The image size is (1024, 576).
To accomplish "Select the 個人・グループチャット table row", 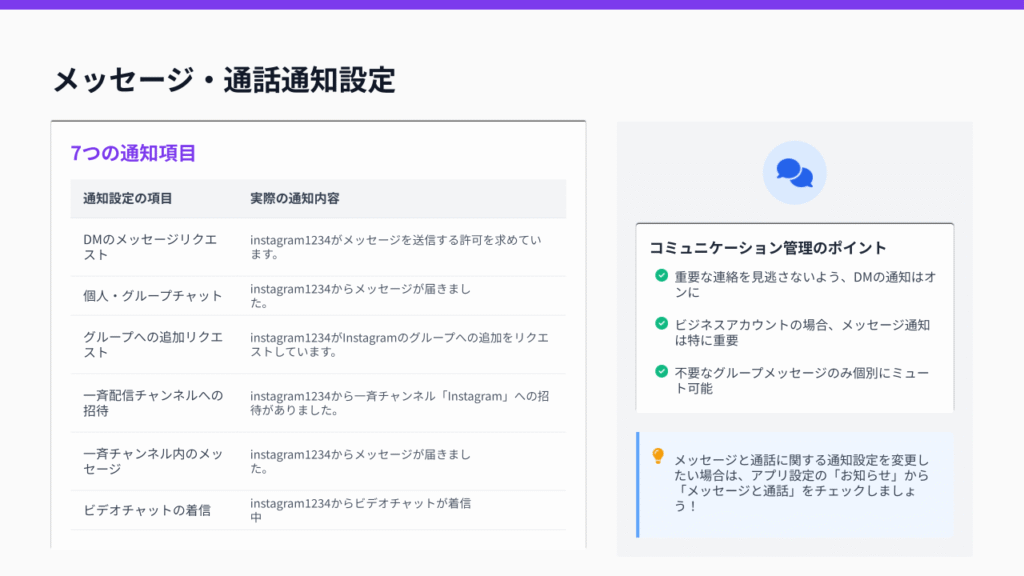I will (318, 296).
